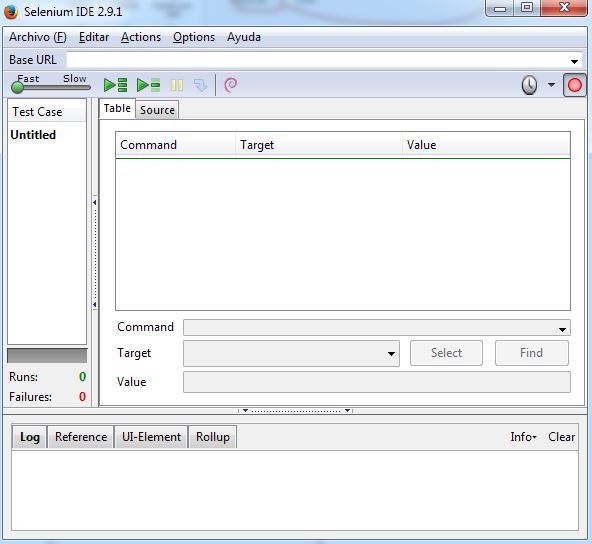Click the Clear log button

(561, 437)
